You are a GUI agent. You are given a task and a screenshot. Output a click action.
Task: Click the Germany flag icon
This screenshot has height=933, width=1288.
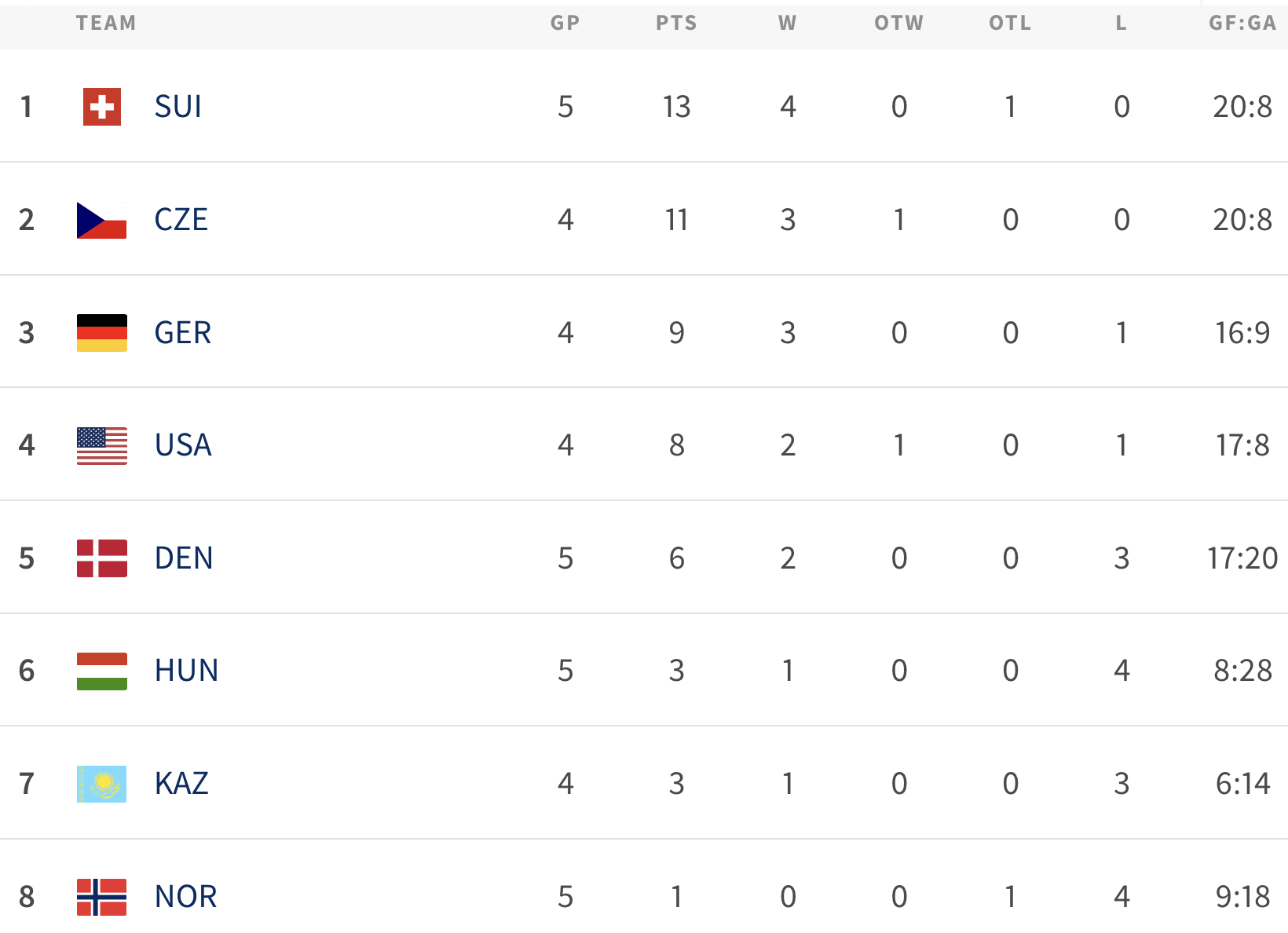(x=102, y=333)
